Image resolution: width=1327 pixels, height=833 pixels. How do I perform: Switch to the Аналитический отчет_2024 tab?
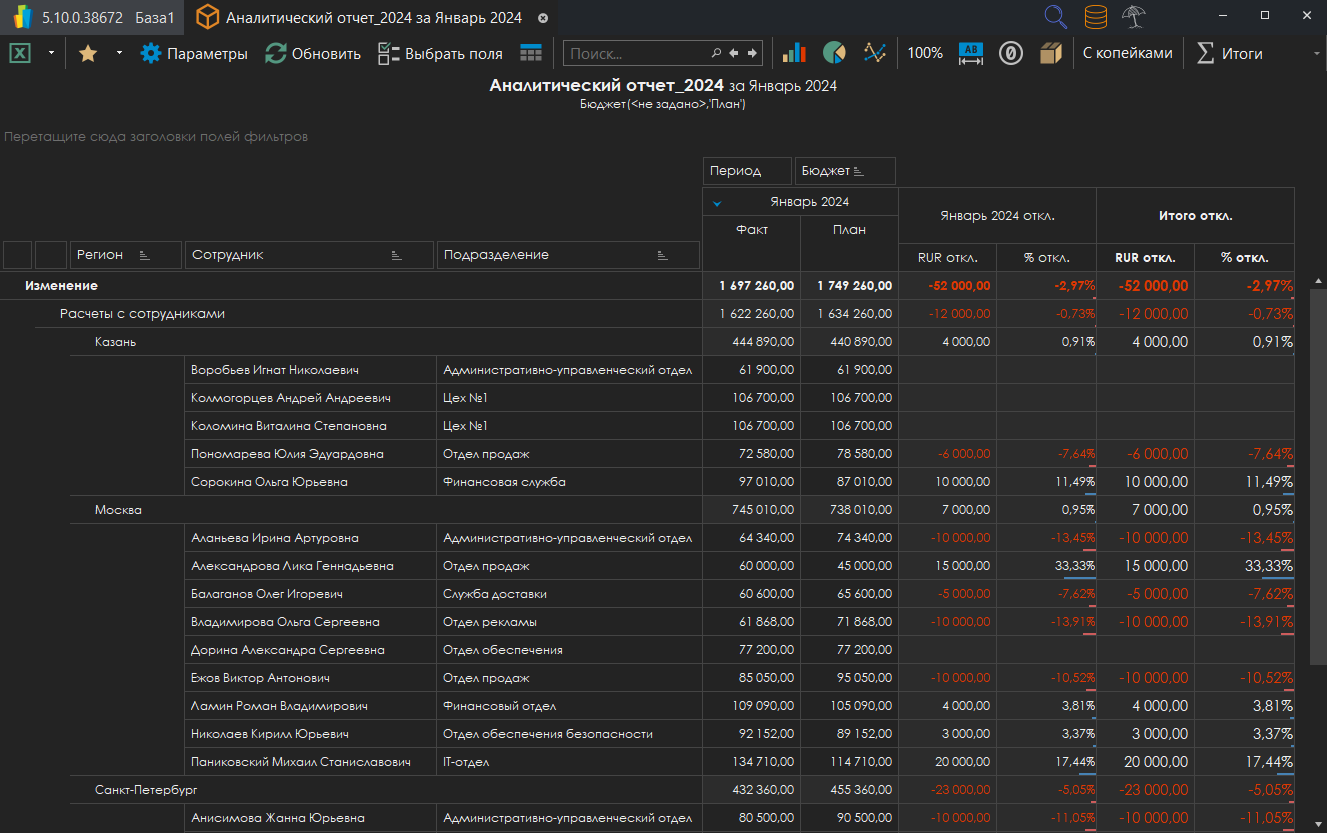point(372,18)
